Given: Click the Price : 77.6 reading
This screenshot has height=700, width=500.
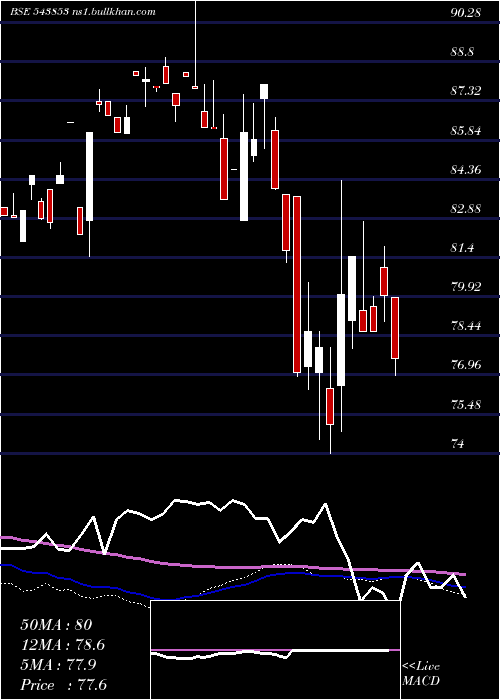Looking at the screenshot, I should [63, 685].
